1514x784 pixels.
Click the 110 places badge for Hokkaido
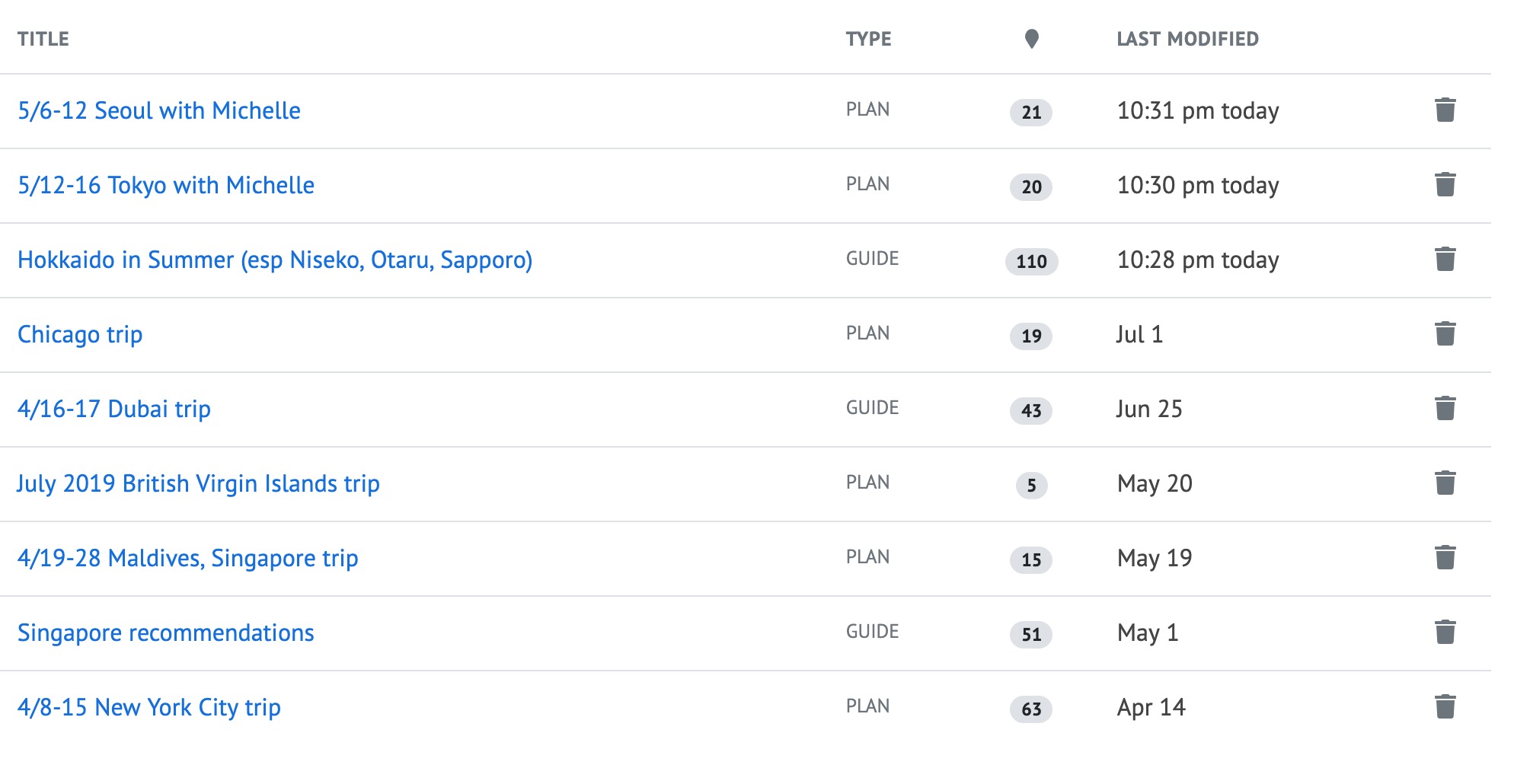pyautogui.click(x=1031, y=262)
